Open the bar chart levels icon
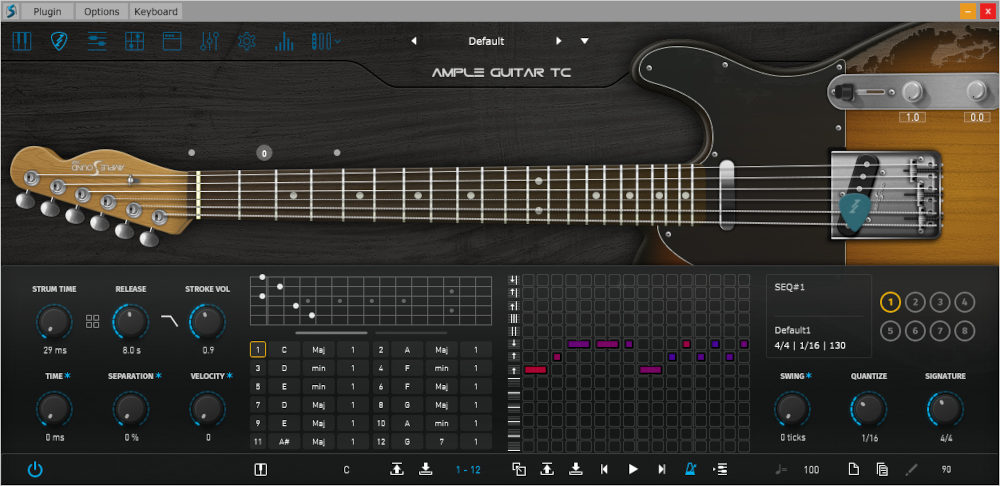Viewport: 1000px width, 486px height. [284, 41]
